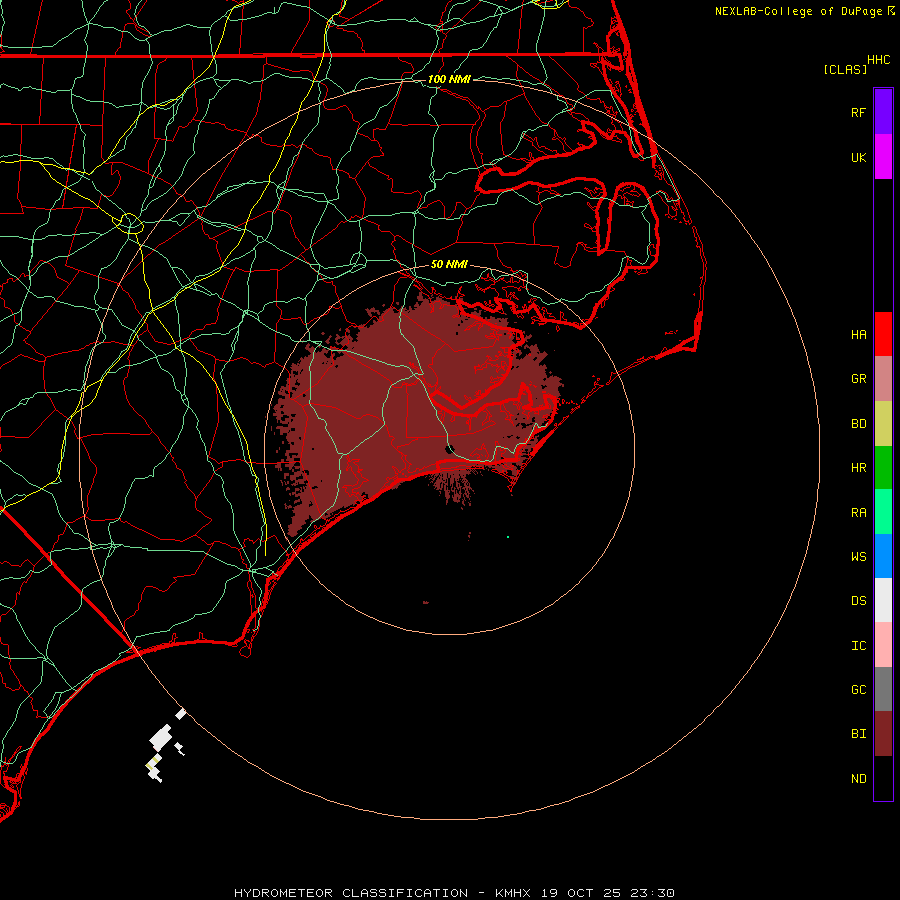Select the GR pink legend swatch
Image resolution: width=900 pixels, height=900 pixels.
point(883,379)
